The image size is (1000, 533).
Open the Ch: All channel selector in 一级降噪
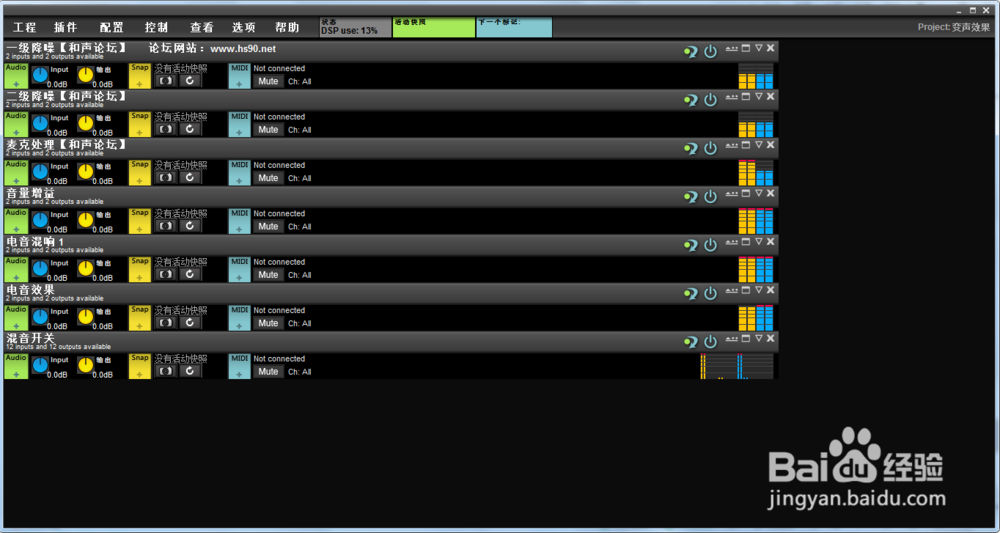[300, 82]
